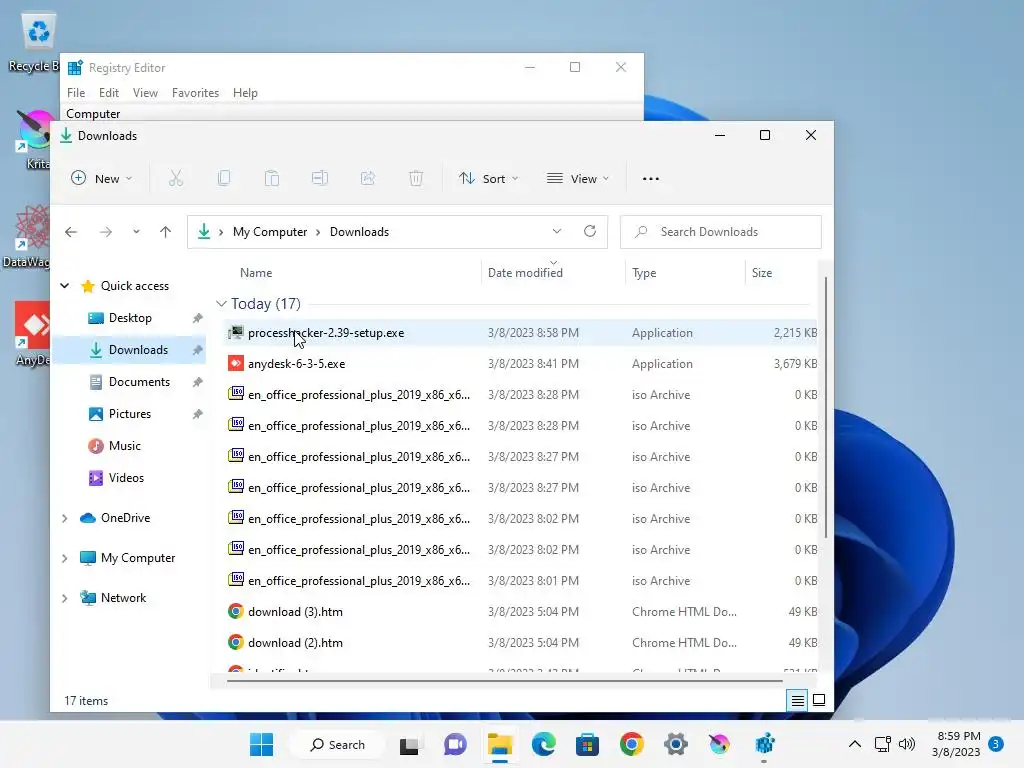The height and width of the screenshot is (768, 1024).
Task: Open View menu in Registry Editor
Action: click(145, 93)
